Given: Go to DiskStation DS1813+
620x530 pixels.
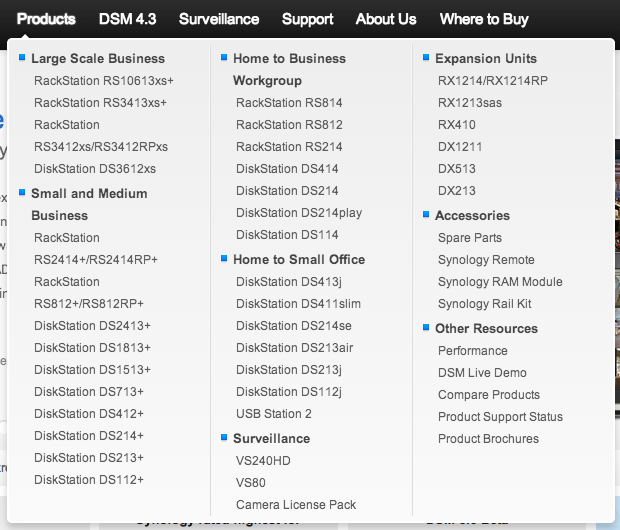Looking at the screenshot, I should point(92,348).
